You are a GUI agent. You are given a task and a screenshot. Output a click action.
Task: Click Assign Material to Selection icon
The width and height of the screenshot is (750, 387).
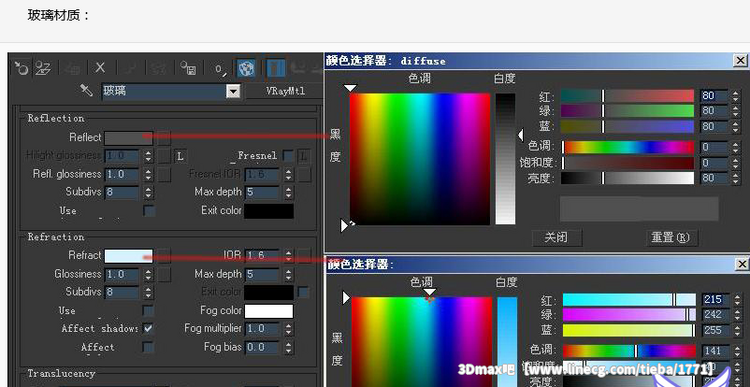coord(73,68)
